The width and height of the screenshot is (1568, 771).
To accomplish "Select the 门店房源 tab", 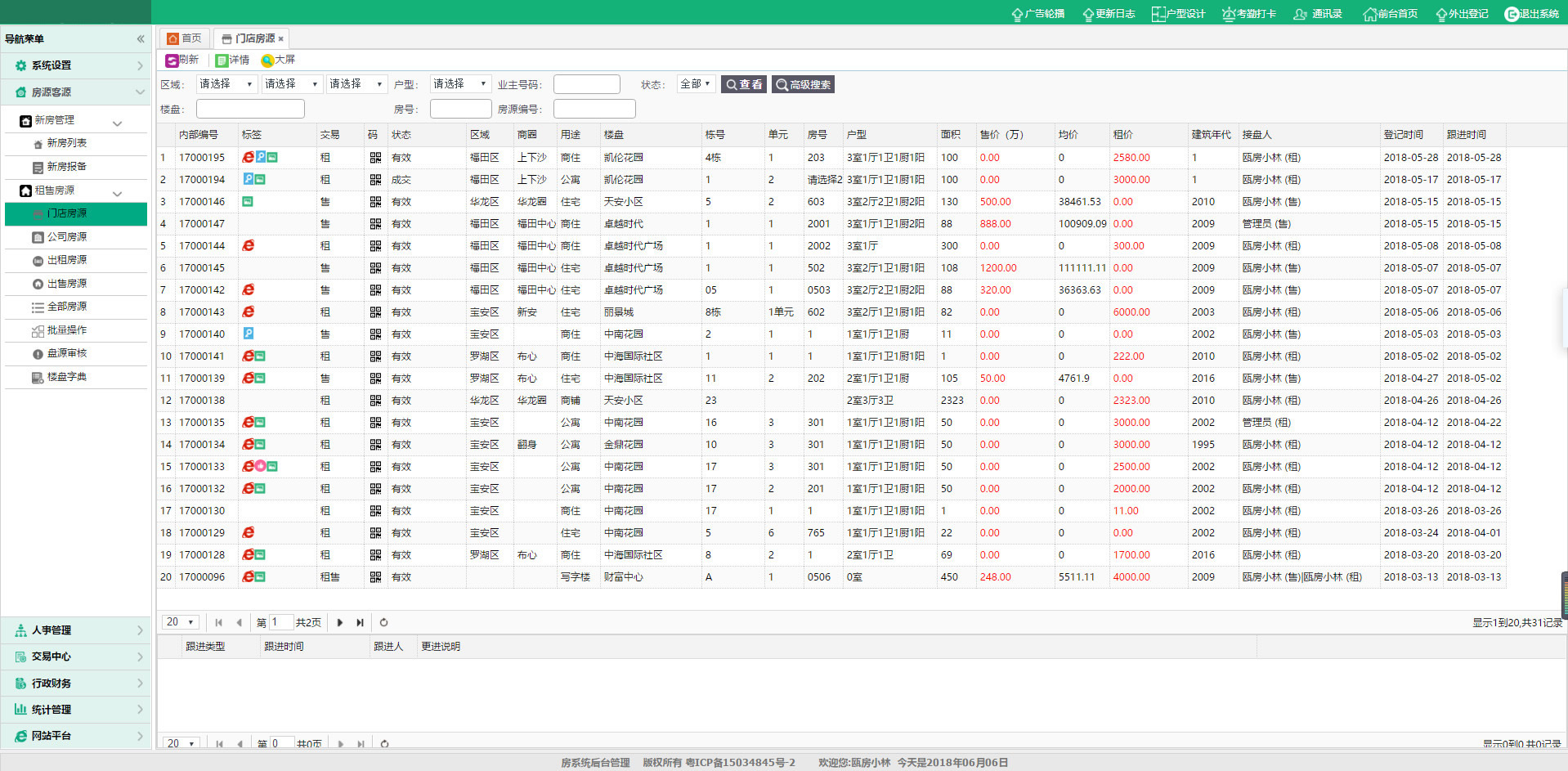I will [x=250, y=38].
